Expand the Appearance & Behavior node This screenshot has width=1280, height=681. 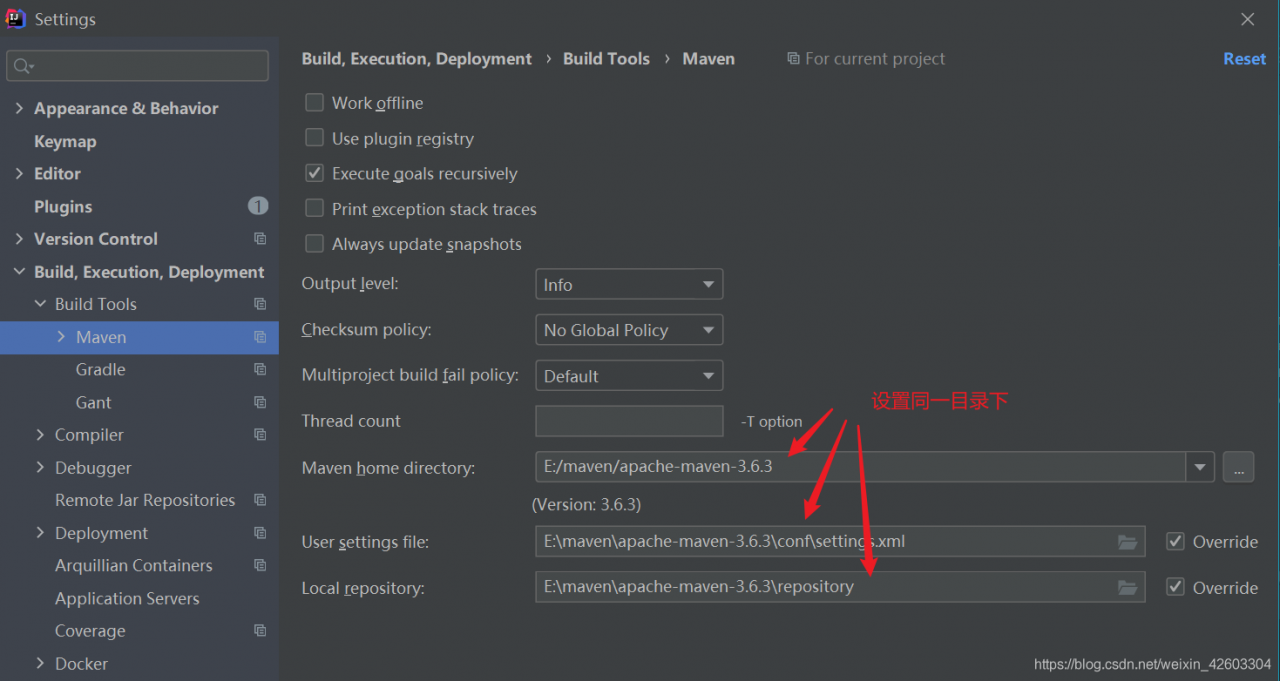pos(19,108)
